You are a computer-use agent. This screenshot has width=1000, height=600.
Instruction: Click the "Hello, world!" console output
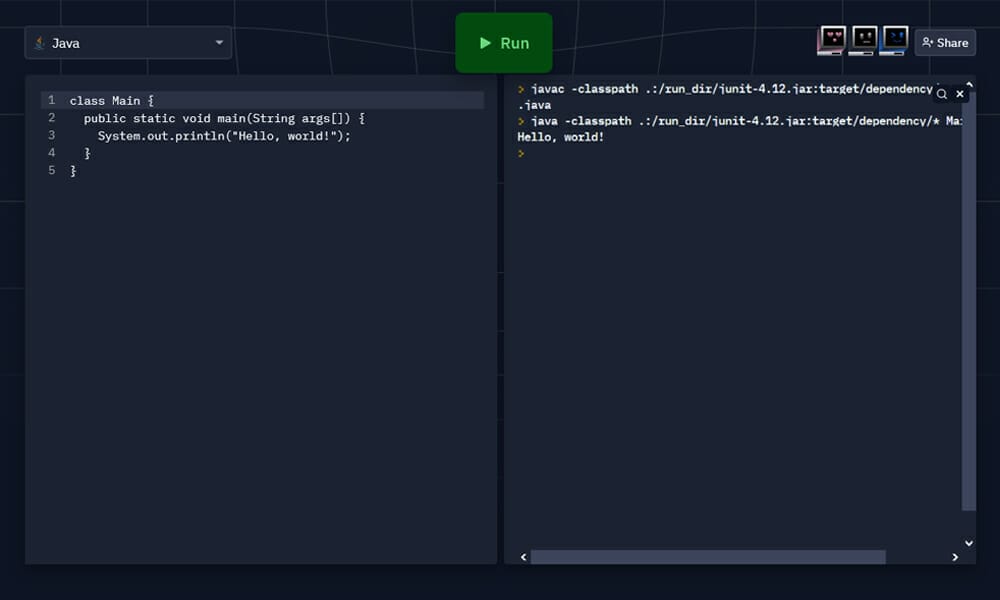coord(561,137)
